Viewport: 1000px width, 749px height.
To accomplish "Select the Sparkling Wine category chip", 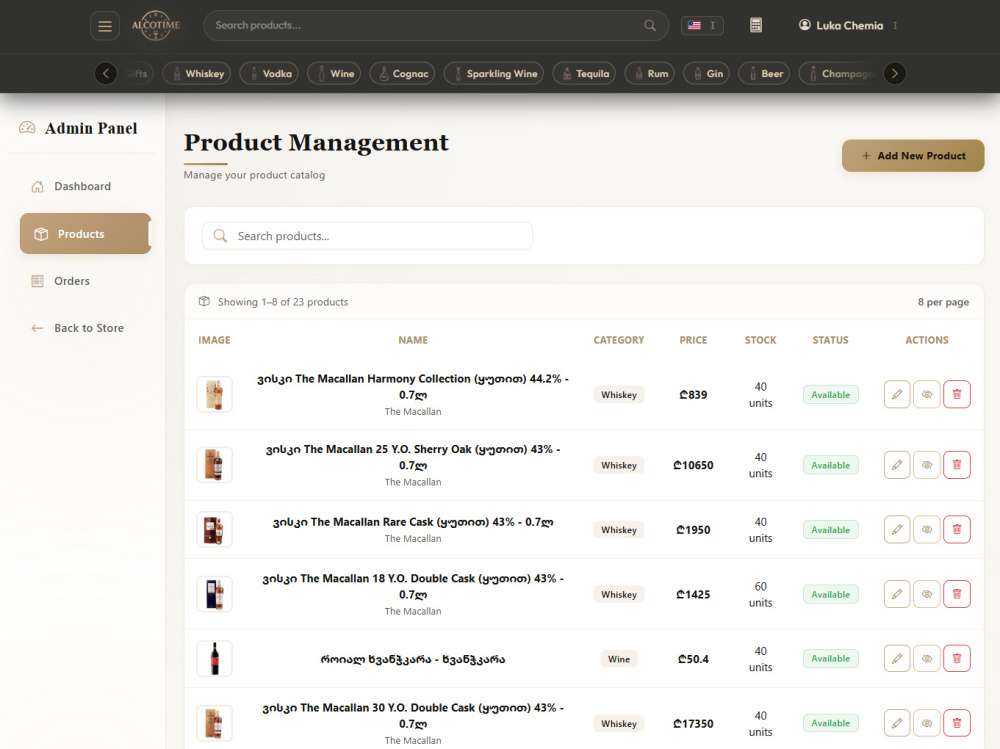I will click(494, 73).
